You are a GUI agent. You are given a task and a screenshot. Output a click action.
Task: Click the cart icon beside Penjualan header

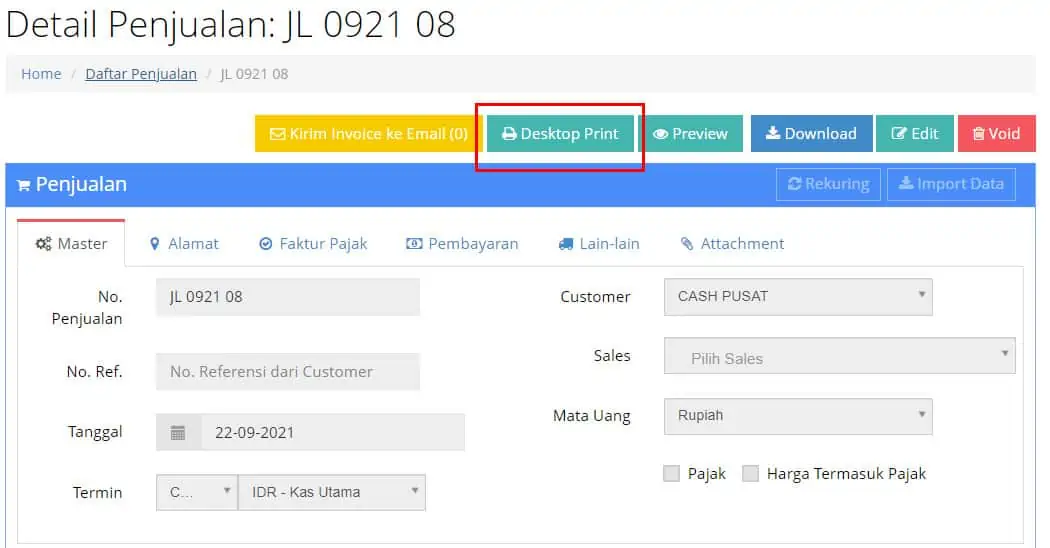tap(23, 186)
